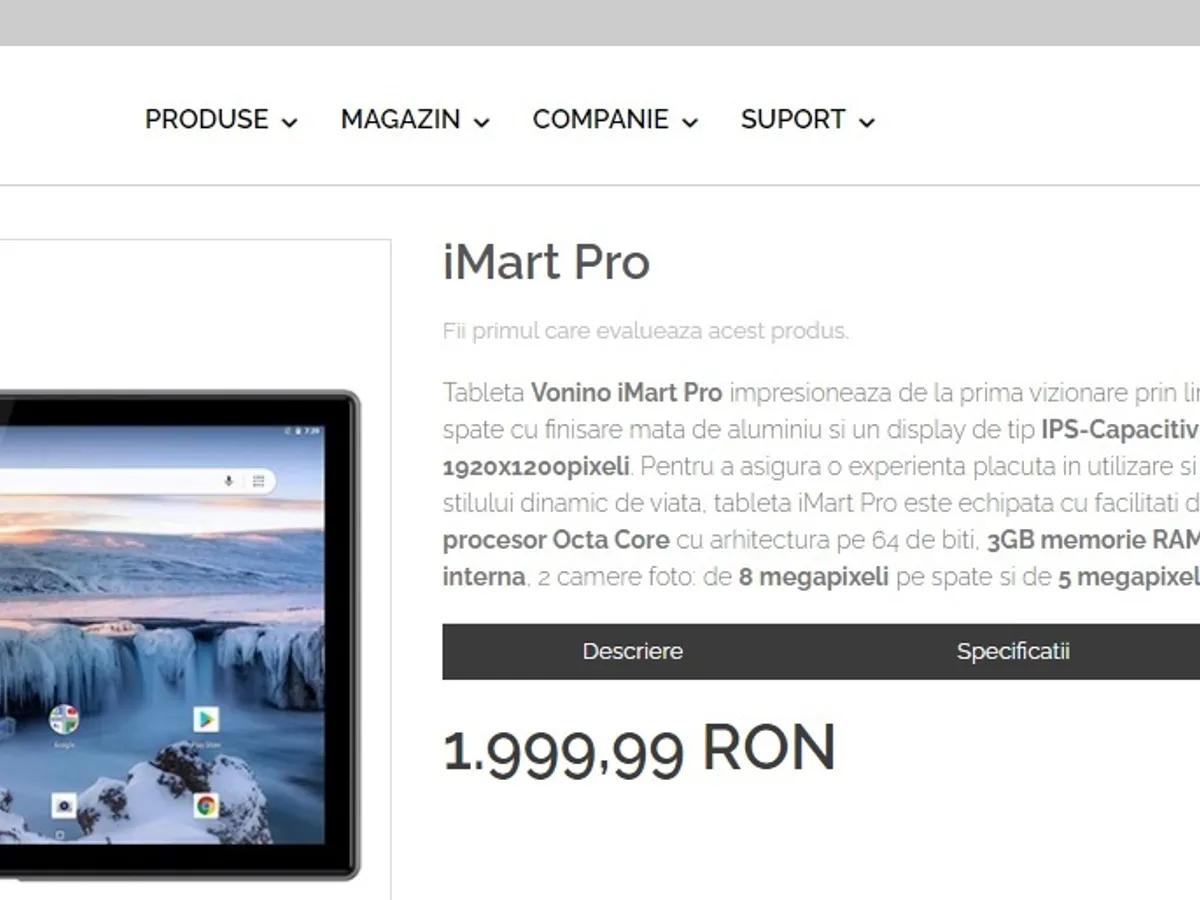Open the SUPORT menu

point(808,120)
